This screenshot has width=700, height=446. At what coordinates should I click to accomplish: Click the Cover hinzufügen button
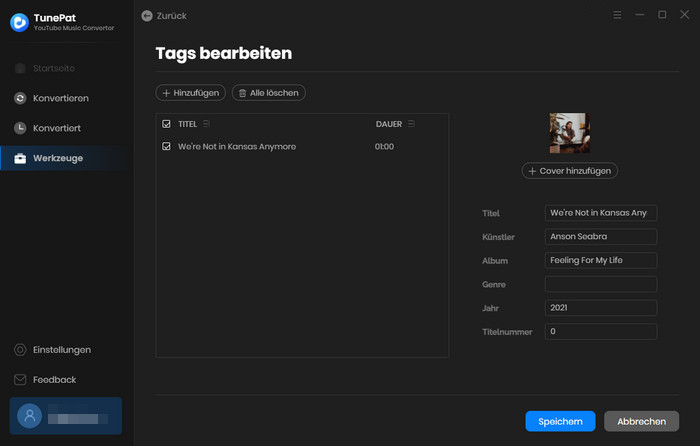(570, 171)
